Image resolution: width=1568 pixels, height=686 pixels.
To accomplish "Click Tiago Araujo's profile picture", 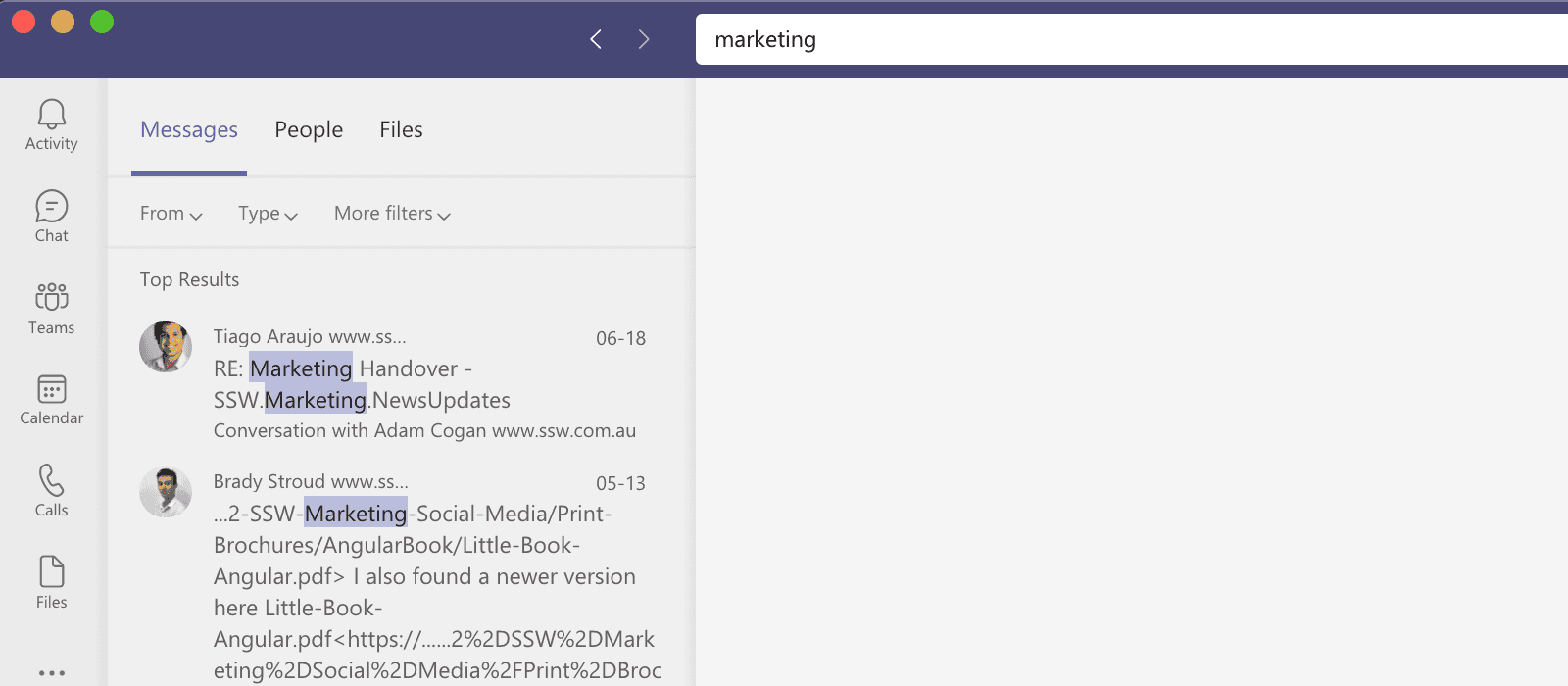I will (x=166, y=347).
